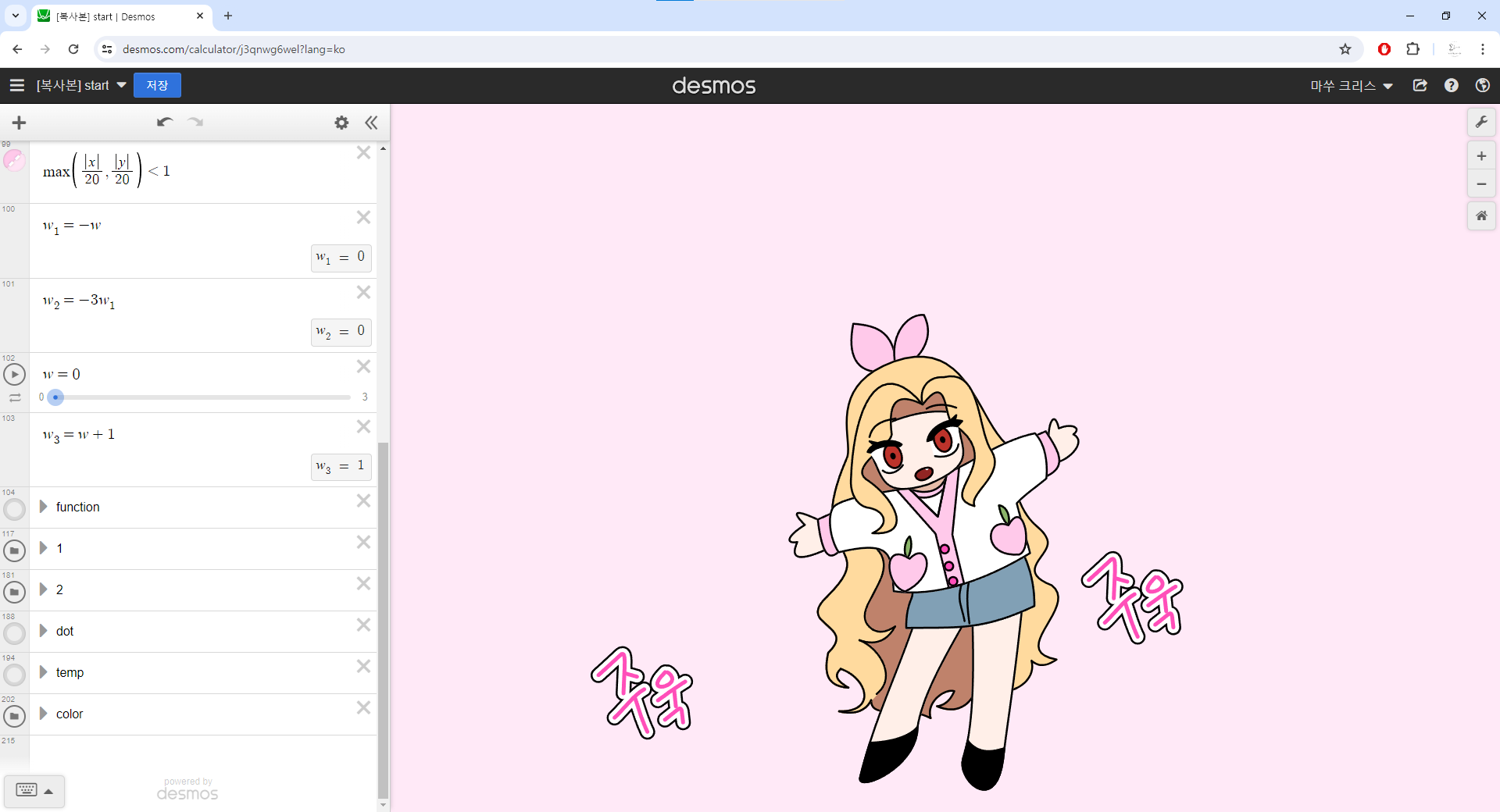
Task: Toggle visibility of the dot folder
Action: pos(14,633)
